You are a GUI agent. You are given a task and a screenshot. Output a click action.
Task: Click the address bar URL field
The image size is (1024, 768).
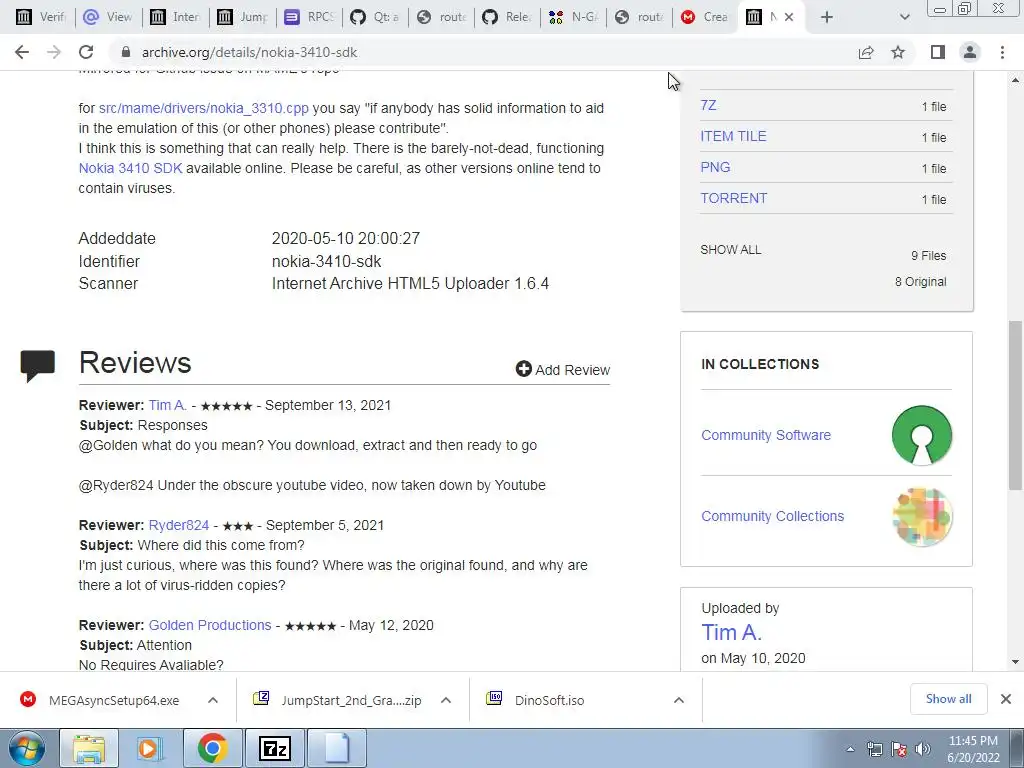pyautogui.click(x=483, y=52)
